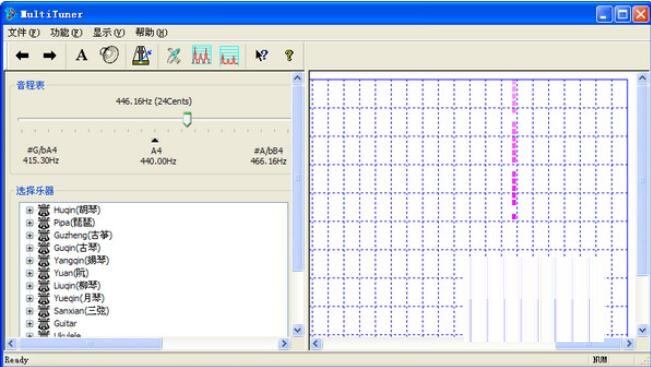Screen dimensions: 651x367
Task: Click the speaker sound toolbar icon
Action: point(109,55)
